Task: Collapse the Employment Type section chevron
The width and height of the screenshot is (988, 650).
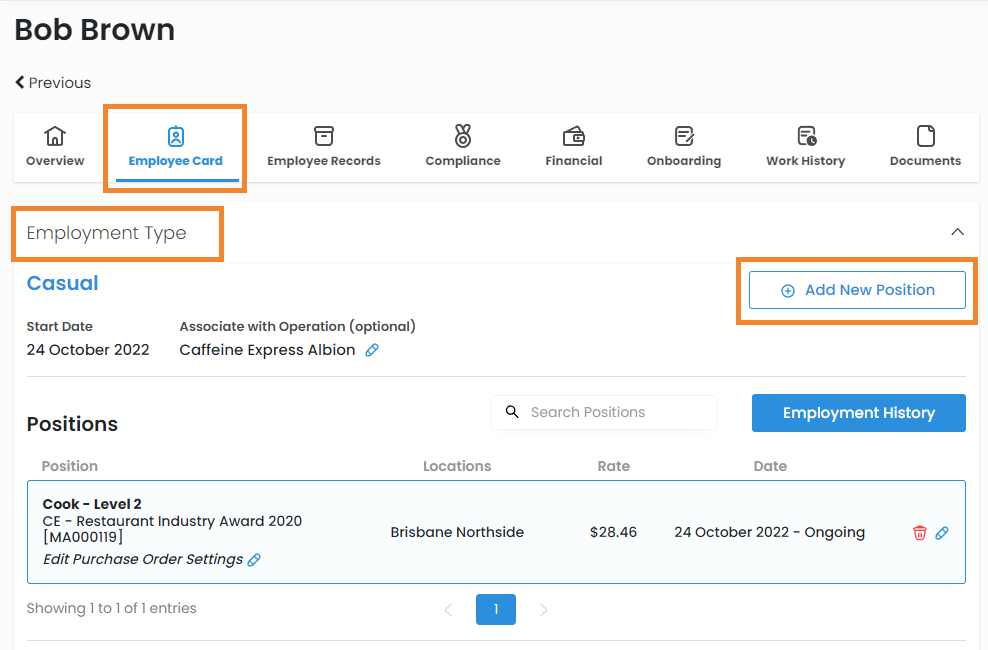Action: click(x=957, y=232)
